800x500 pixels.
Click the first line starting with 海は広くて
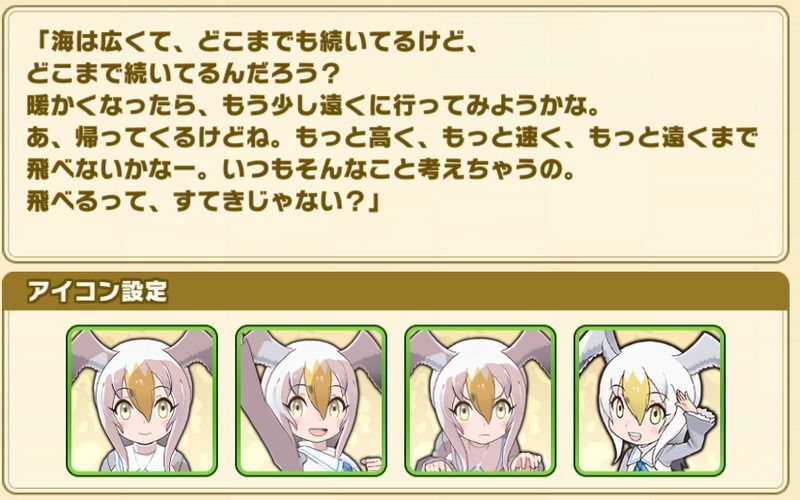(x=252, y=43)
